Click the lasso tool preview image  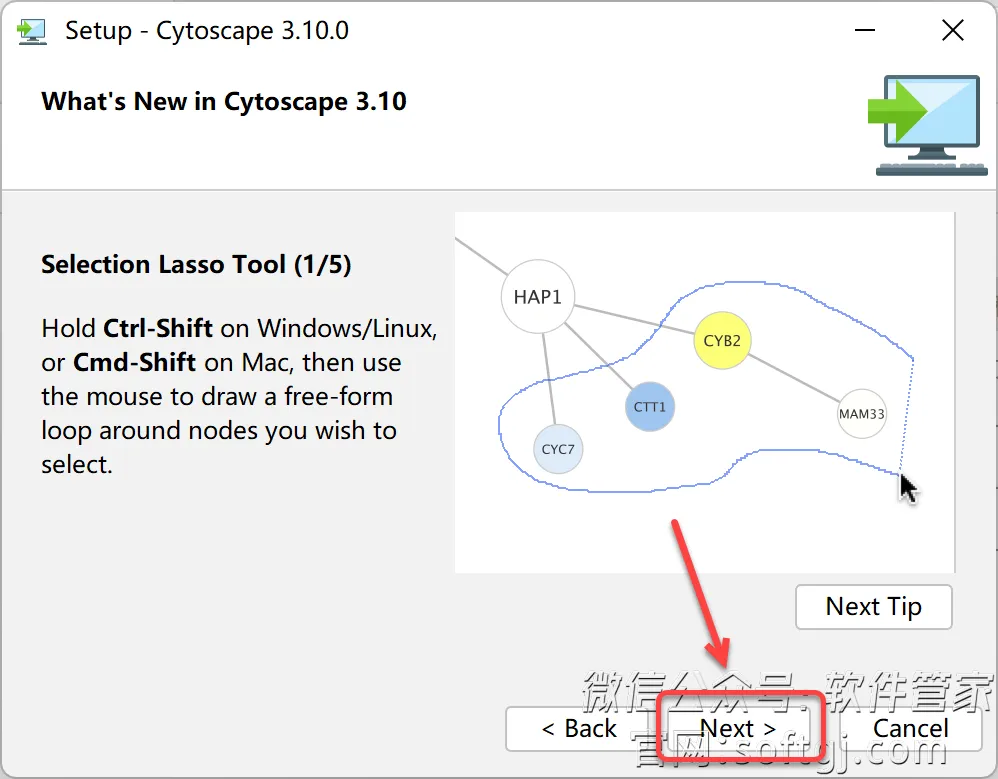705,392
